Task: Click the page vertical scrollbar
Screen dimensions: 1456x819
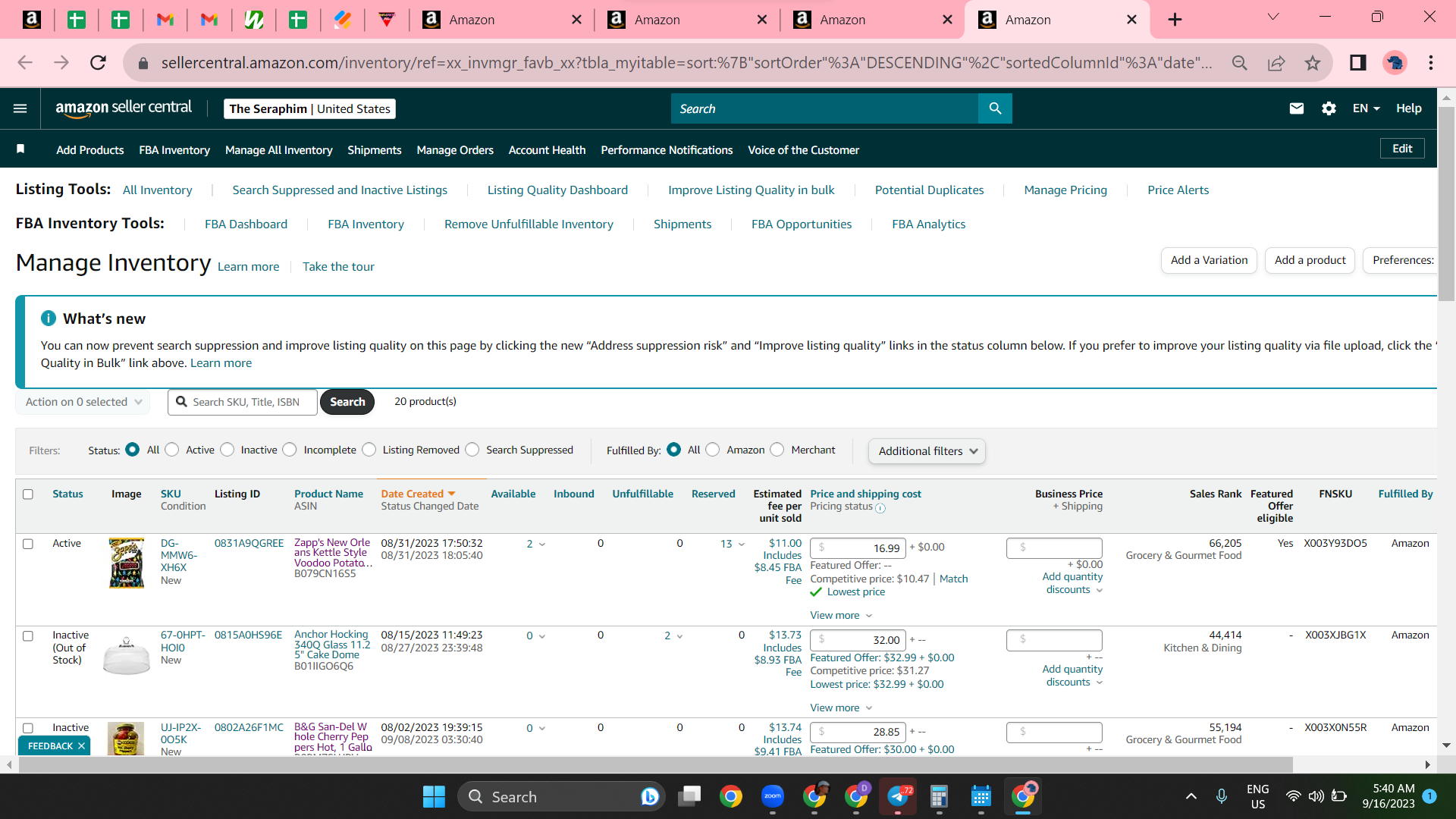Action: [x=1446, y=205]
